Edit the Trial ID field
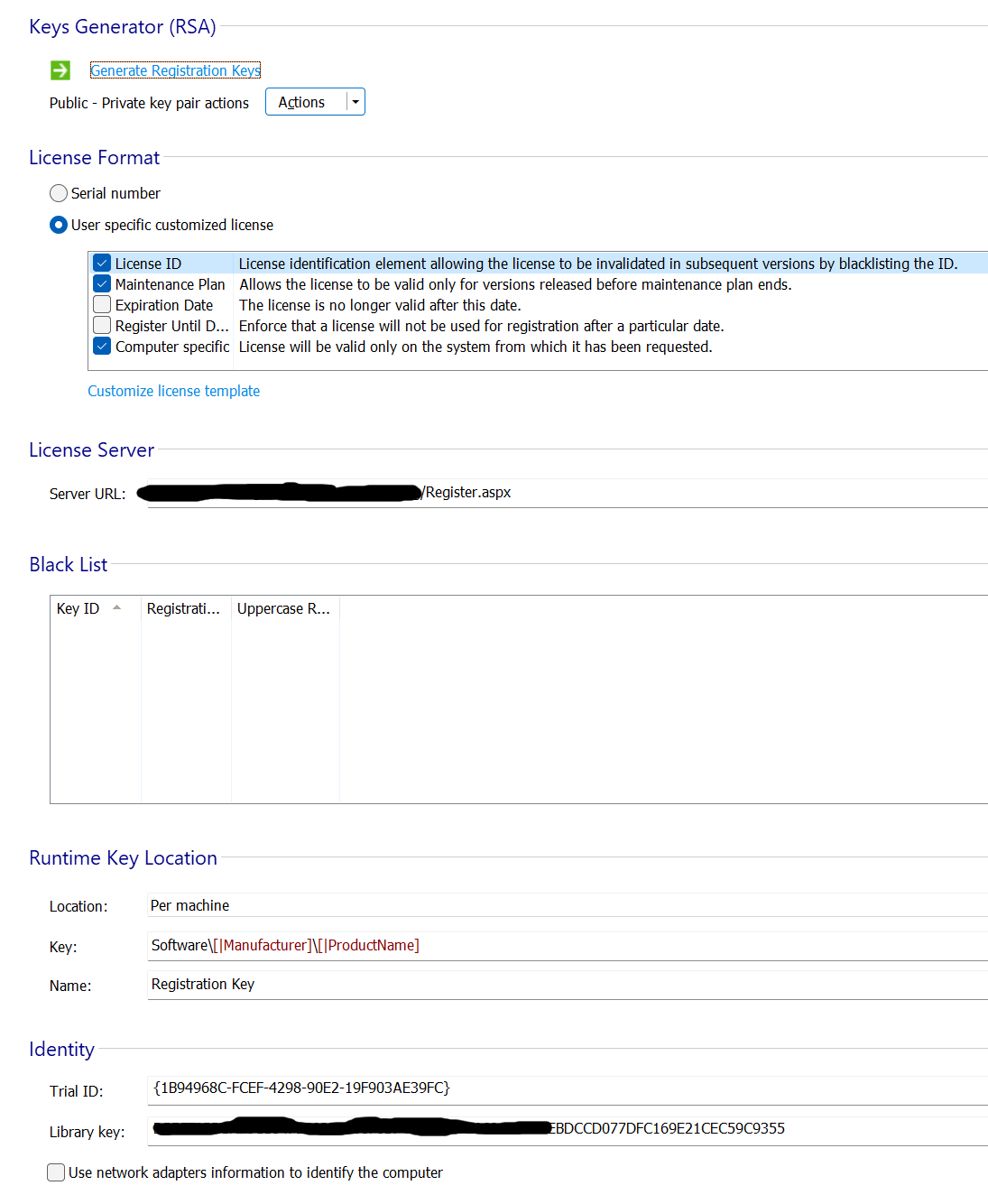 pos(567,1088)
